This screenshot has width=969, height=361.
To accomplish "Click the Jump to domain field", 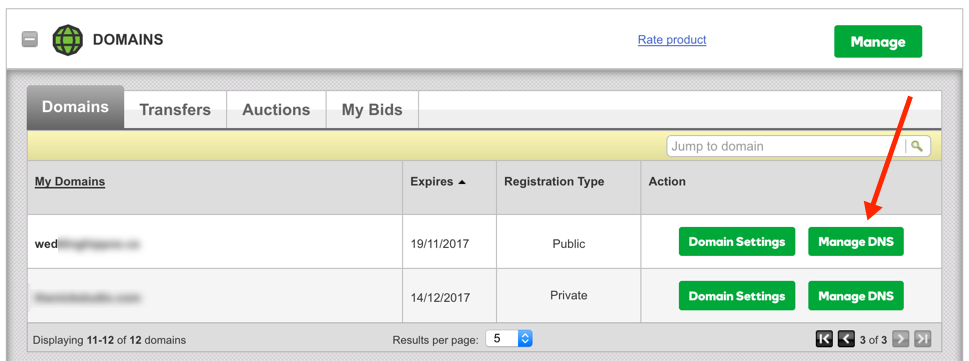I will 785,147.
